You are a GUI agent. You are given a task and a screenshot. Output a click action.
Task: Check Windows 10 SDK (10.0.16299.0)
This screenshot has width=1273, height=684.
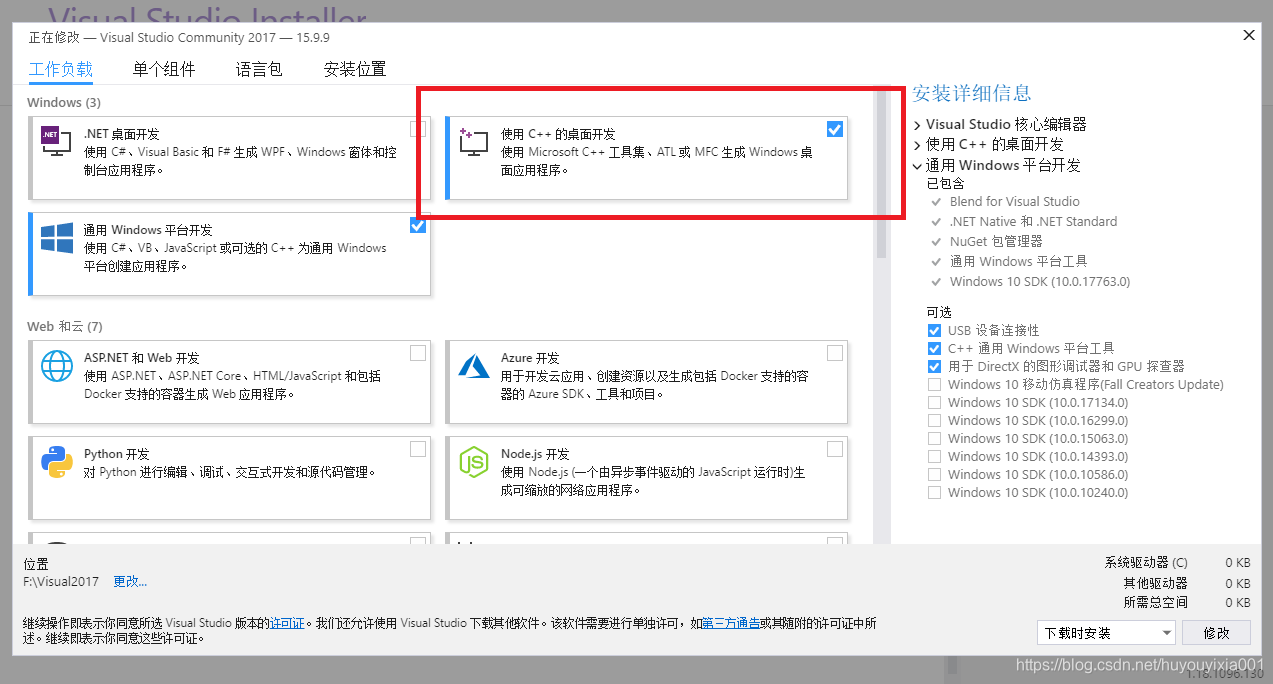[934, 420]
